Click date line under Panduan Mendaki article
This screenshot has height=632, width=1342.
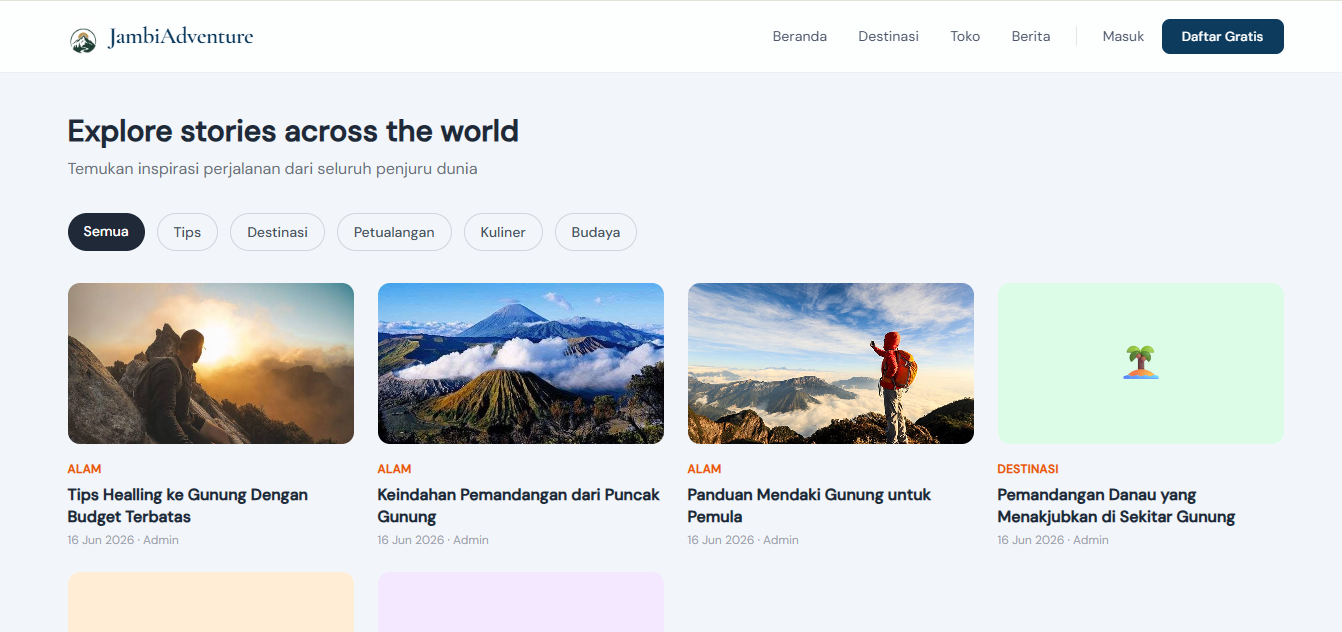click(743, 540)
